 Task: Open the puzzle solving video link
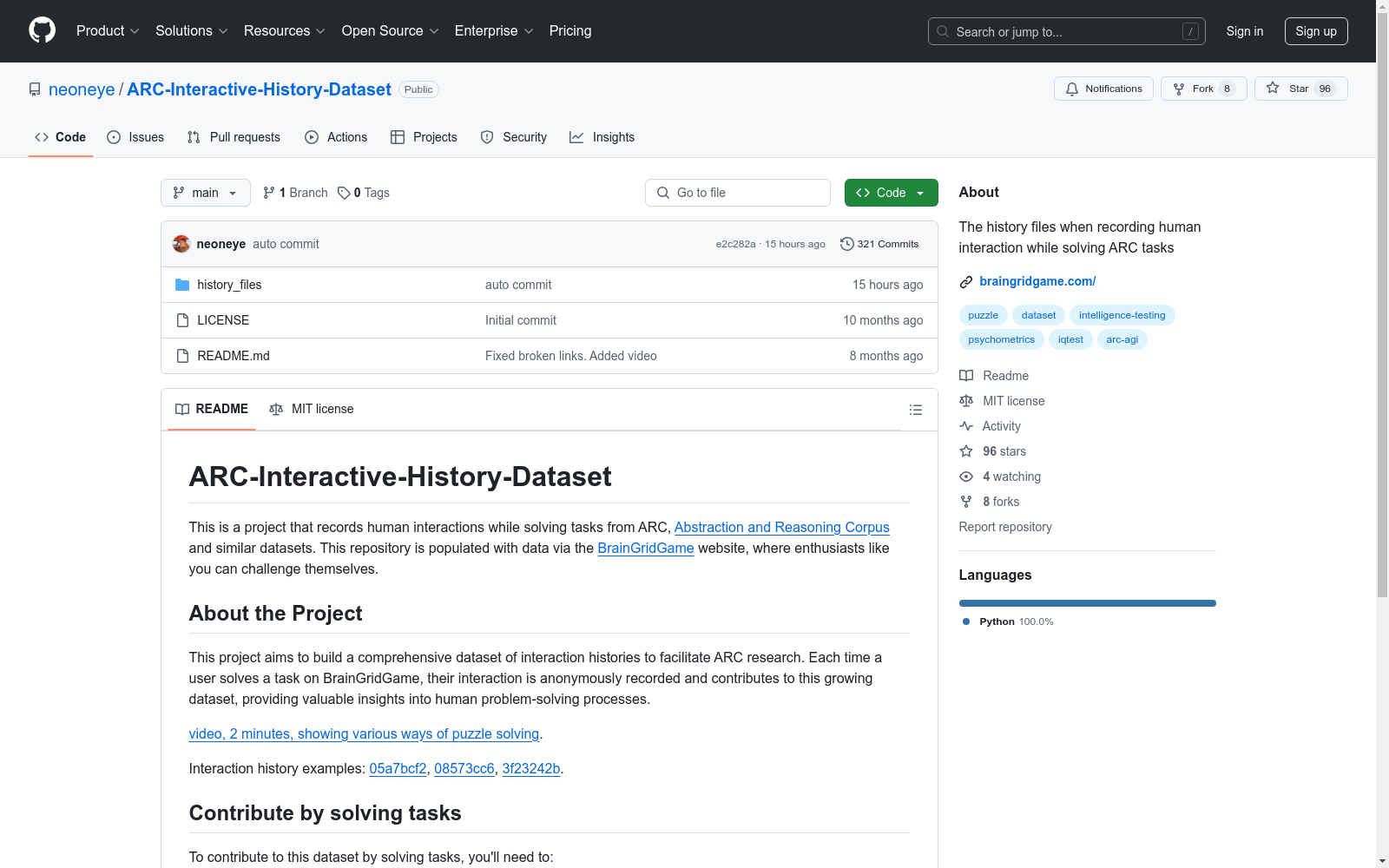coord(364,733)
